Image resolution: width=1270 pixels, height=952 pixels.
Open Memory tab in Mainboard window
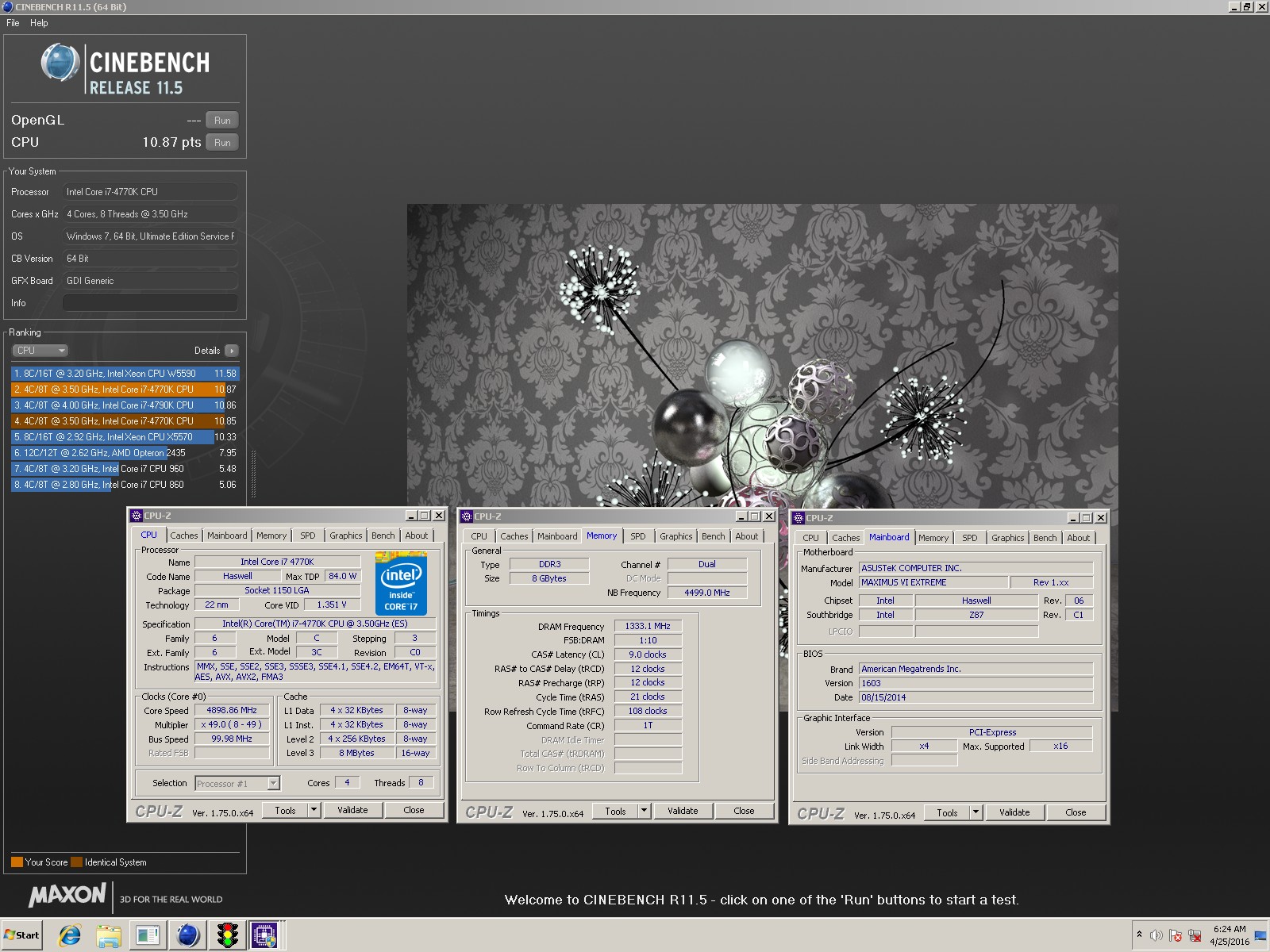[933, 538]
